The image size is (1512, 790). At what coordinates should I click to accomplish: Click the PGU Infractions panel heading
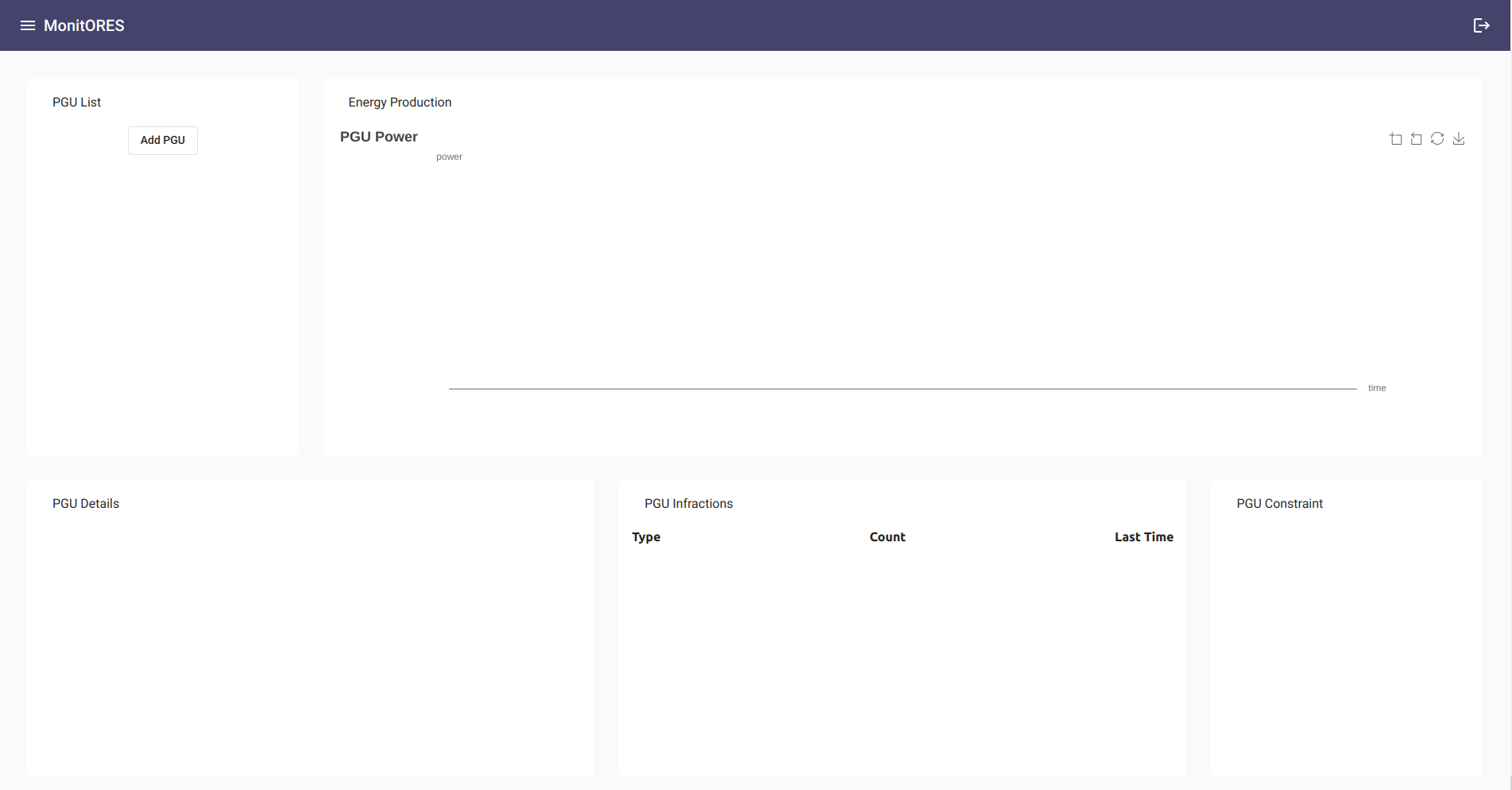(688, 504)
